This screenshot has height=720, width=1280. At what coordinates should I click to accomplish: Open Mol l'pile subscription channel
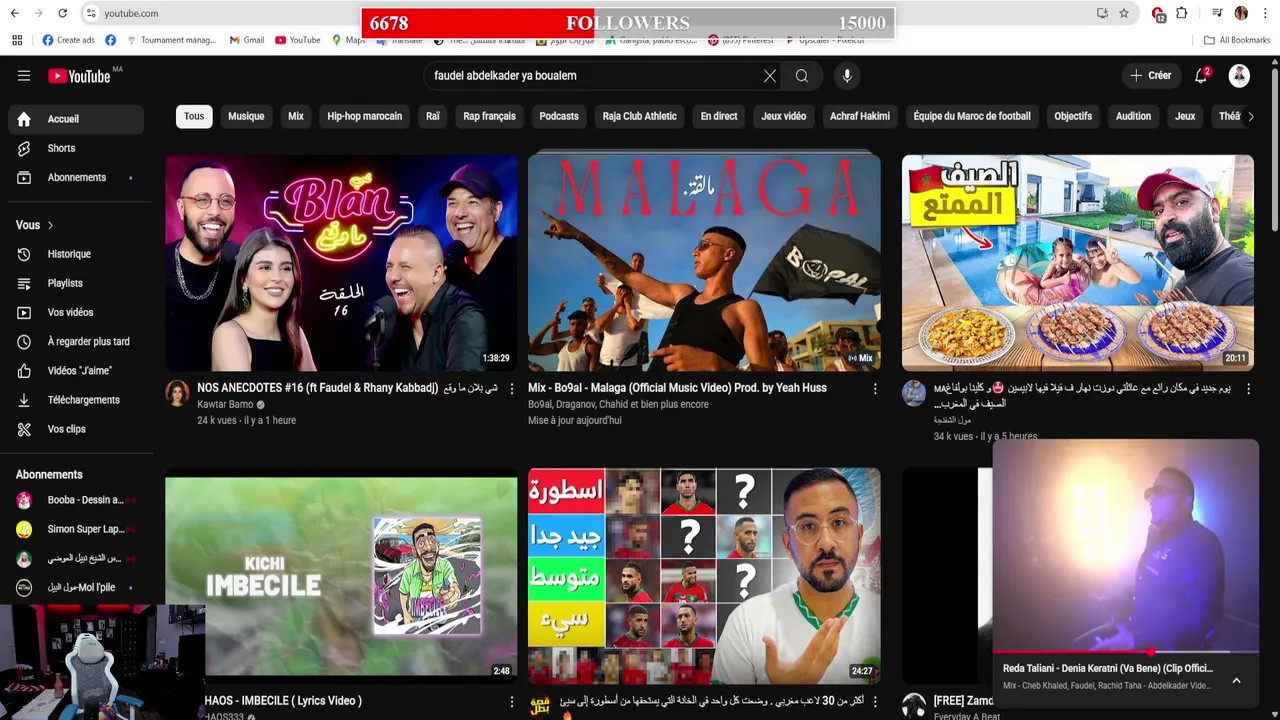76,588
